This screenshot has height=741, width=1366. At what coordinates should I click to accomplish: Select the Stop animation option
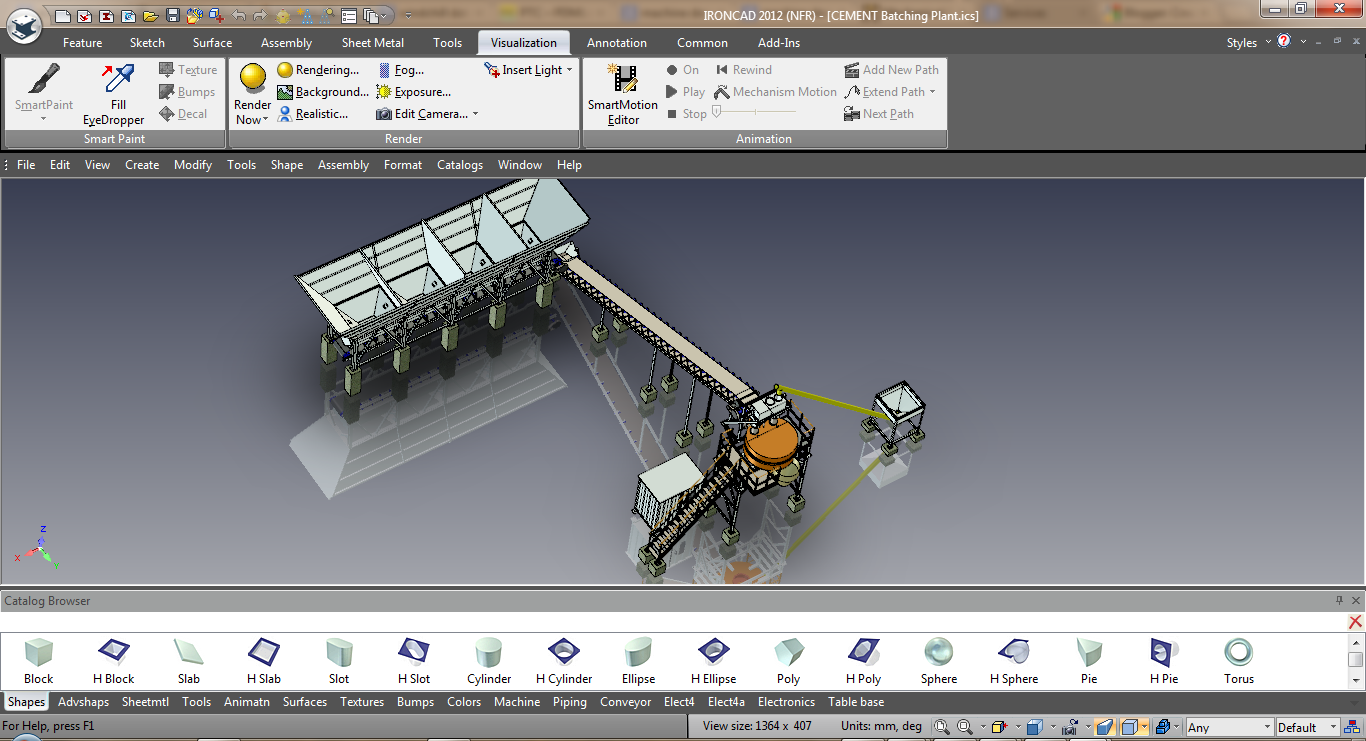[x=688, y=113]
